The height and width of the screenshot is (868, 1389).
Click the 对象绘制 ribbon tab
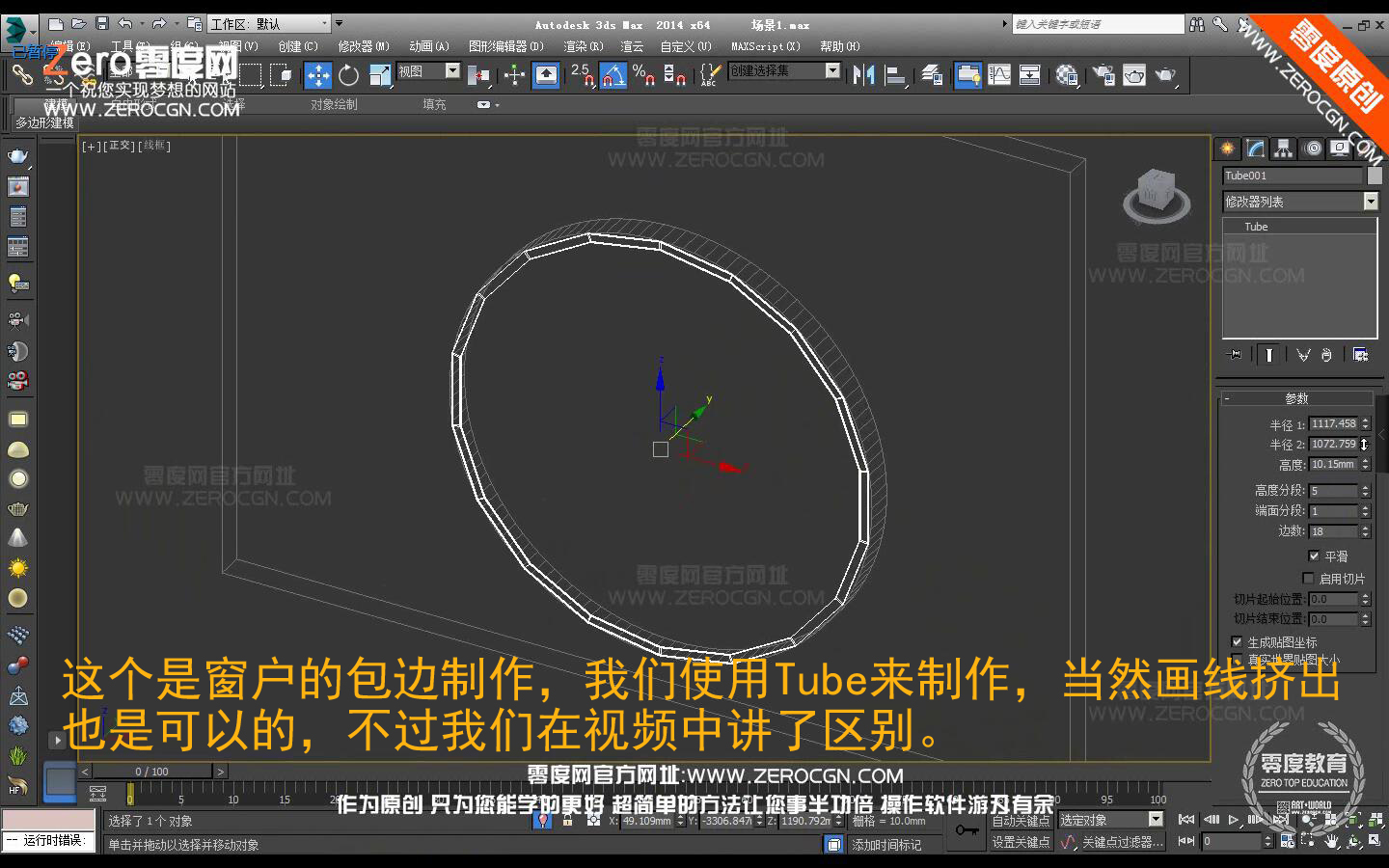tap(334, 104)
